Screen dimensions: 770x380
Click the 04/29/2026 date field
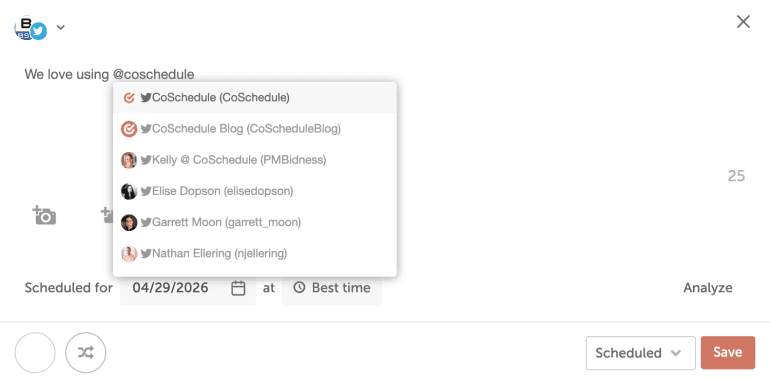(x=188, y=288)
